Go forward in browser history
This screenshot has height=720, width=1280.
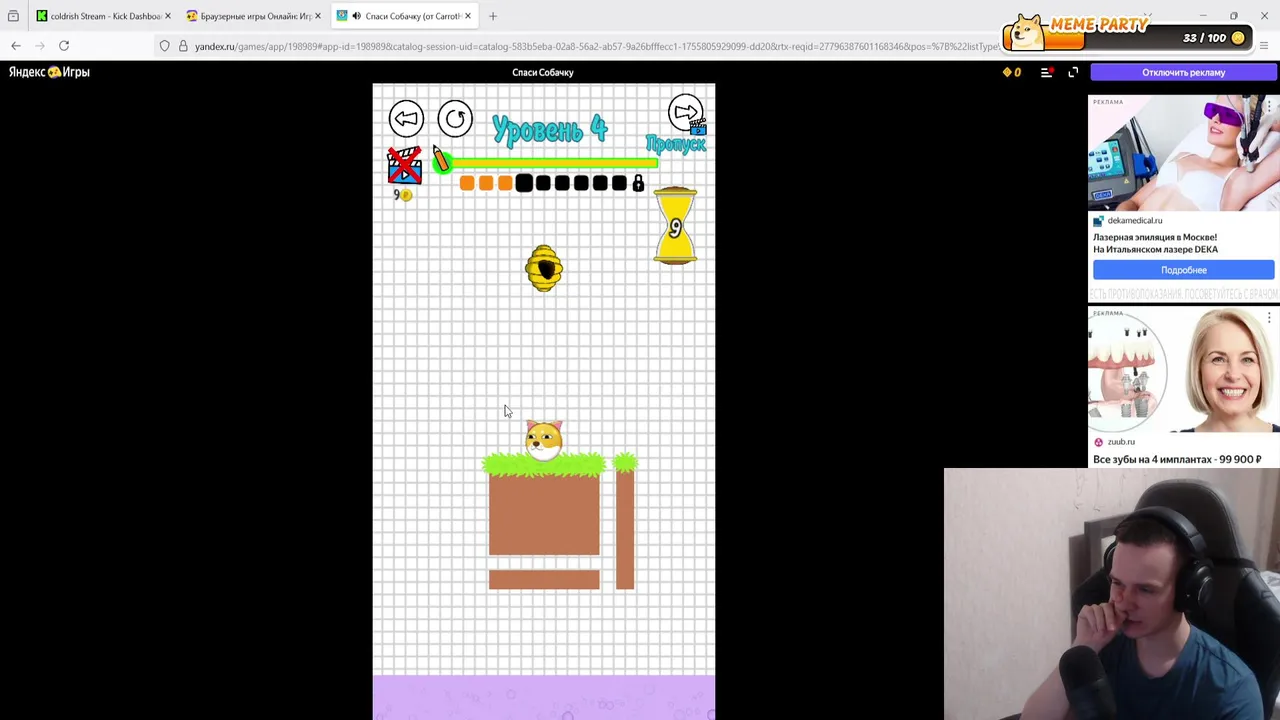click(x=40, y=46)
